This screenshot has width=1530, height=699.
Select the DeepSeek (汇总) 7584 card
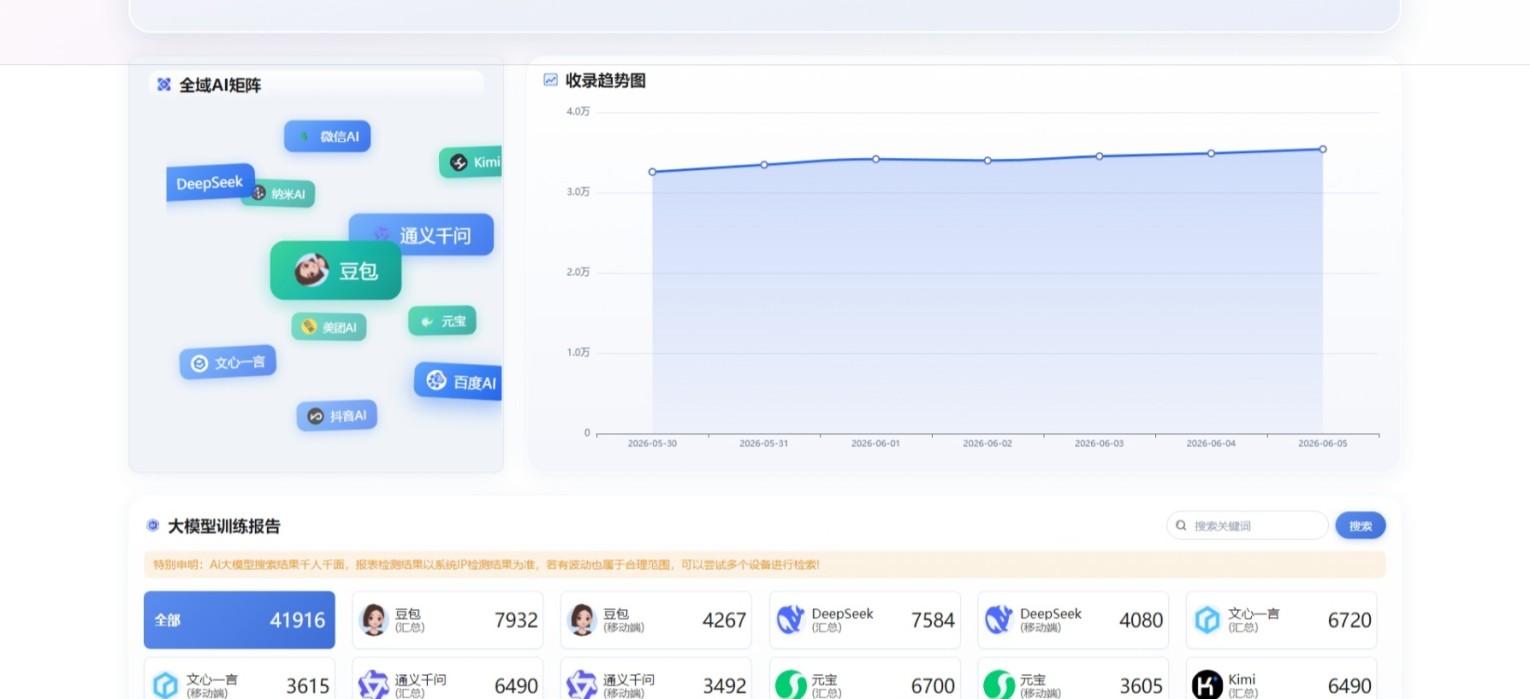pyautogui.click(x=865, y=620)
